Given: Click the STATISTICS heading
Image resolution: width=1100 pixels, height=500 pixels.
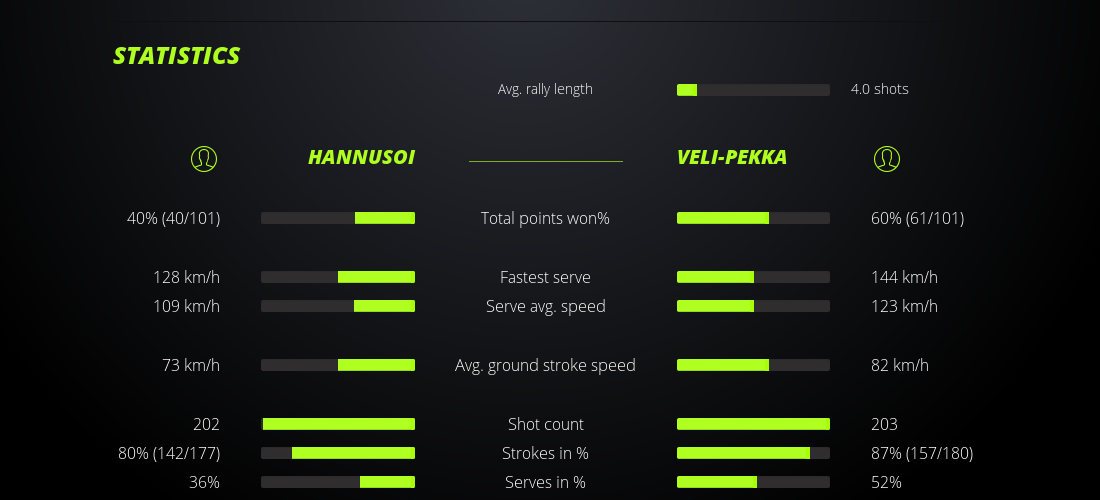Looking at the screenshot, I should click(x=176, y=56).
